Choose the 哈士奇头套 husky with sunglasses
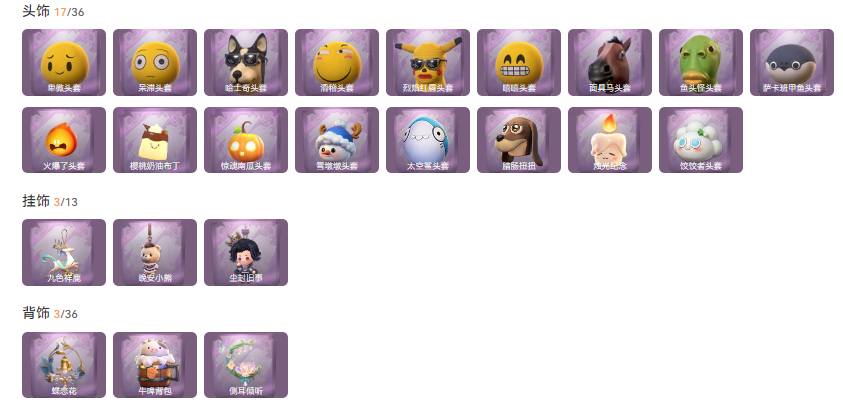Screen dimensions: 843x411 click(x=246, y=62)
